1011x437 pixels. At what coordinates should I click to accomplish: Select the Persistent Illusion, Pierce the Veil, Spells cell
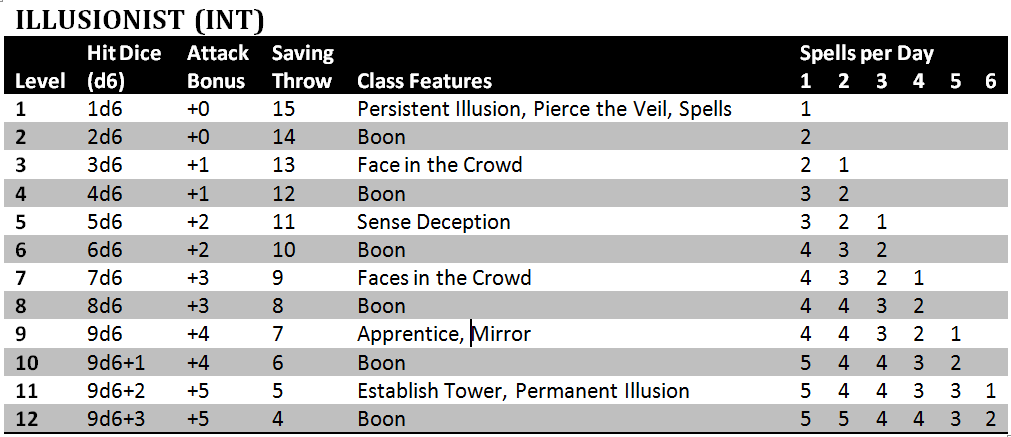coord(544,108)
